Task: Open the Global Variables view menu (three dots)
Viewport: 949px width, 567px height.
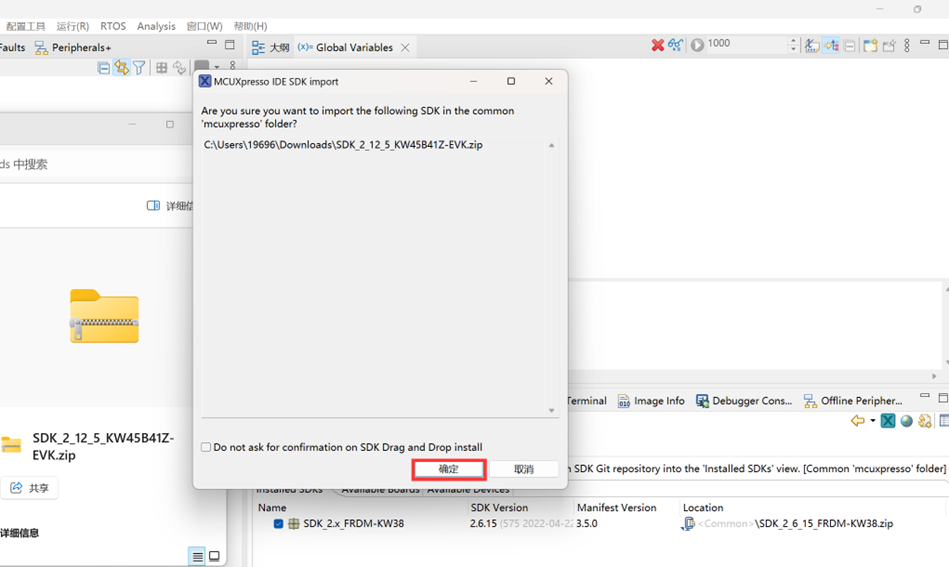Action: click(907, 45)
